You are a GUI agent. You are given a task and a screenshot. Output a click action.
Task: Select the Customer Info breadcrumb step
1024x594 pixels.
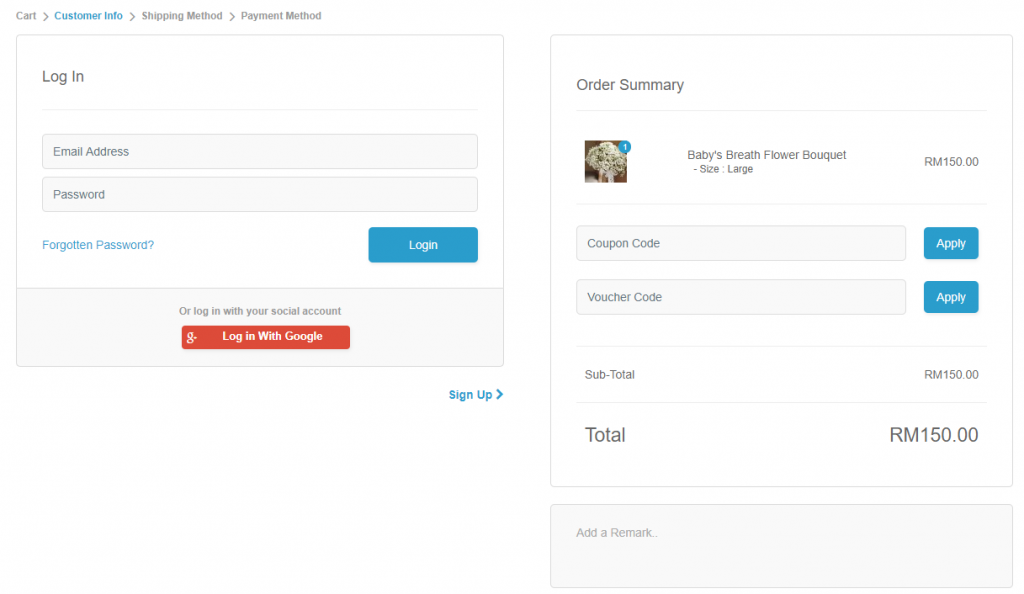pyautogui.click(x=88, y=15)
